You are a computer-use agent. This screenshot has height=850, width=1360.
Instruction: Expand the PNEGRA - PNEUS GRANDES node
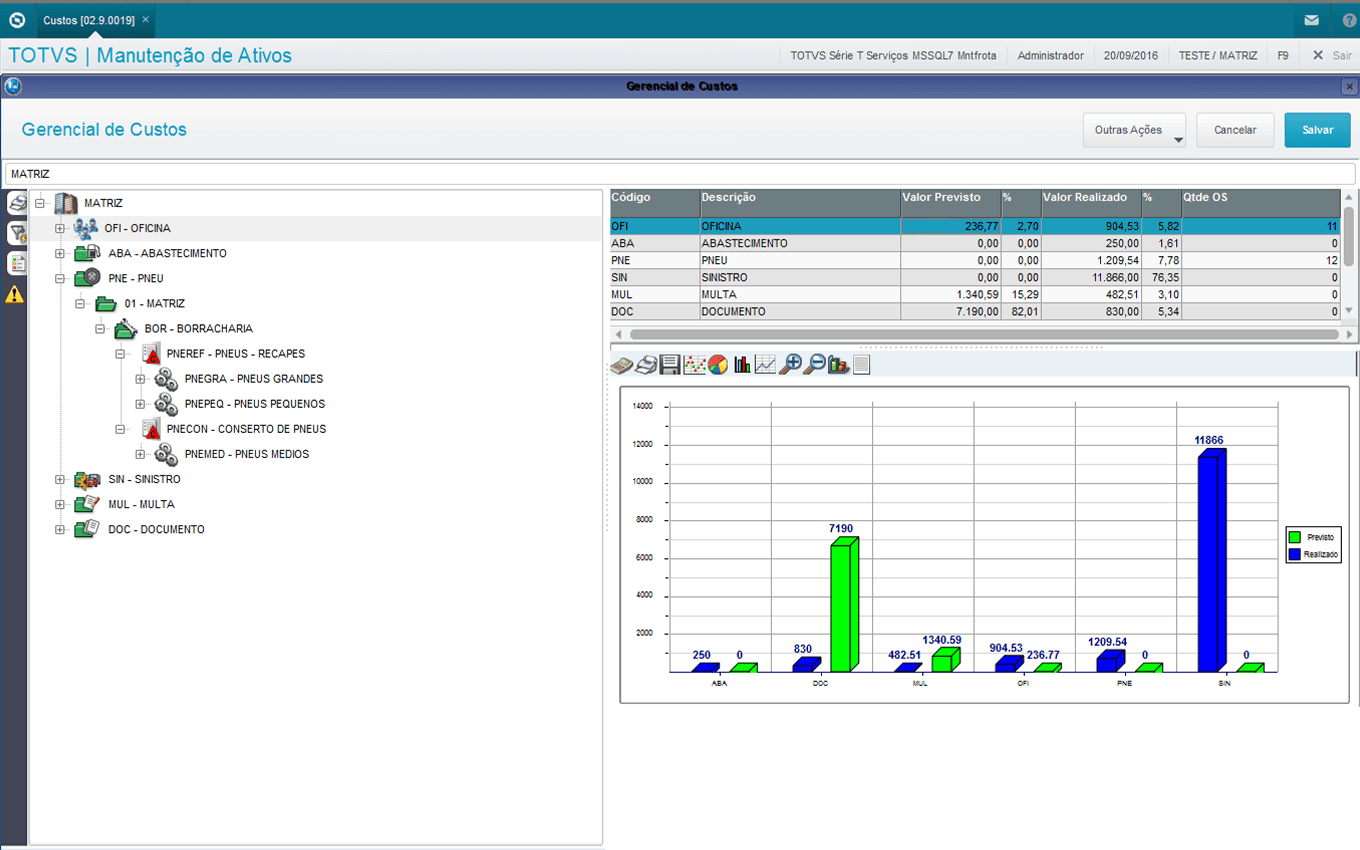(140, 379)
